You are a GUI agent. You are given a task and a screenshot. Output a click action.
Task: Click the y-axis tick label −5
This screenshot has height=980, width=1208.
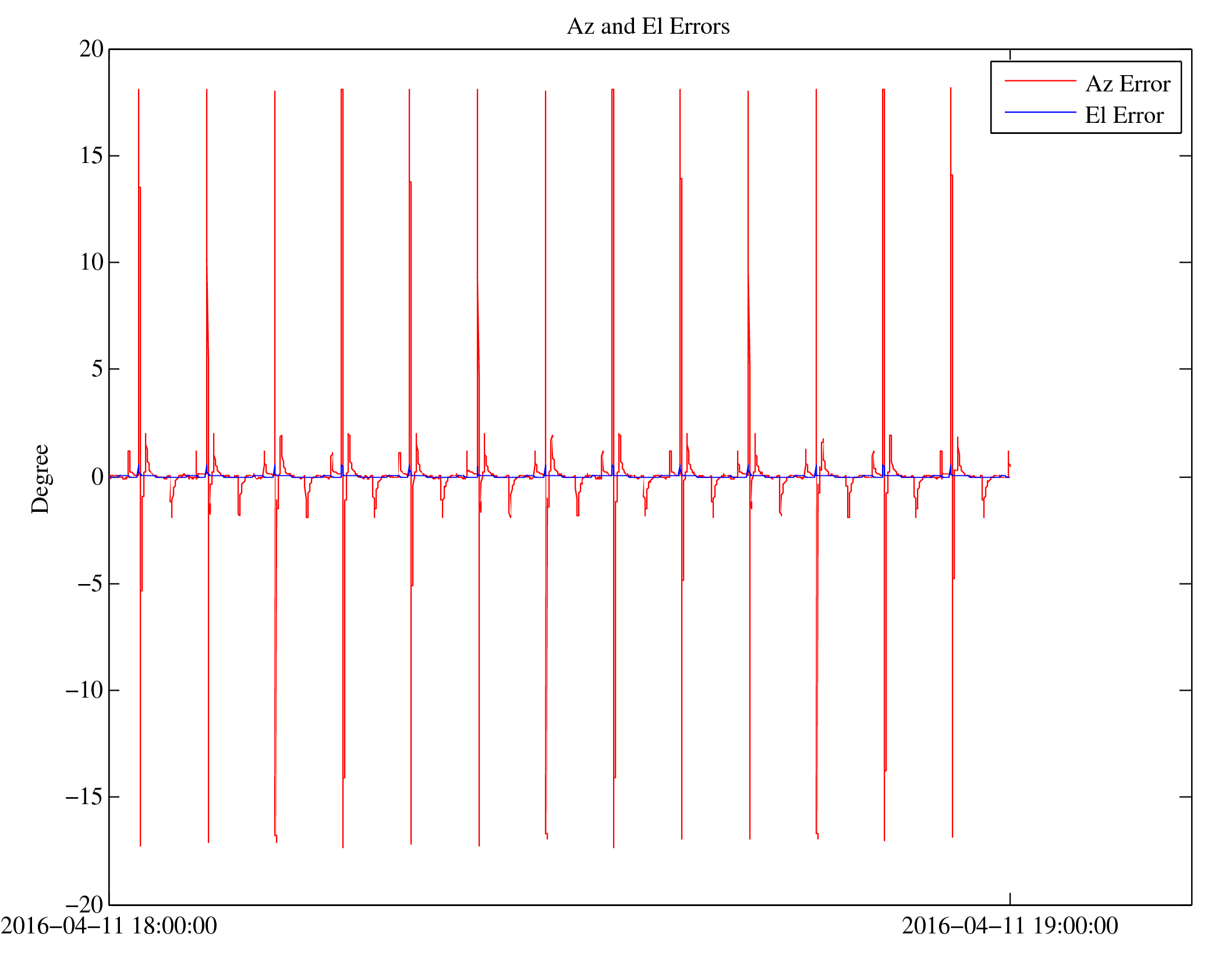(90, 584)
